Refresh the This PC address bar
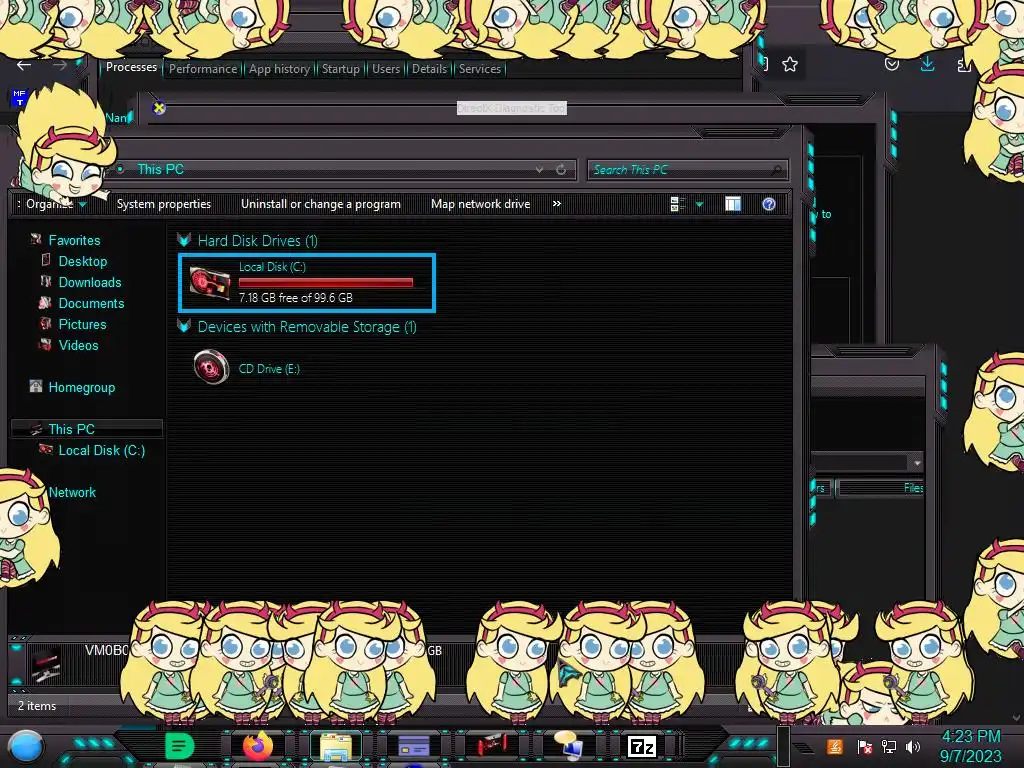1024x768 pixels. pyautogui.click(x=561, y=170)
